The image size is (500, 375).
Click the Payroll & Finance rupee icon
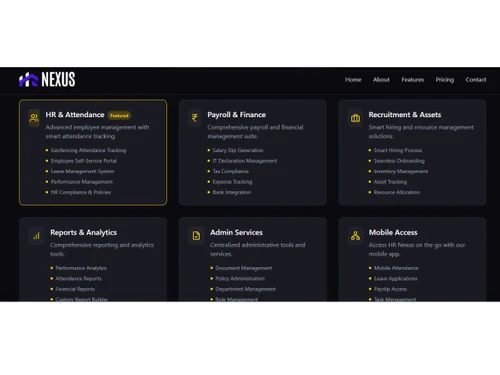195,118
